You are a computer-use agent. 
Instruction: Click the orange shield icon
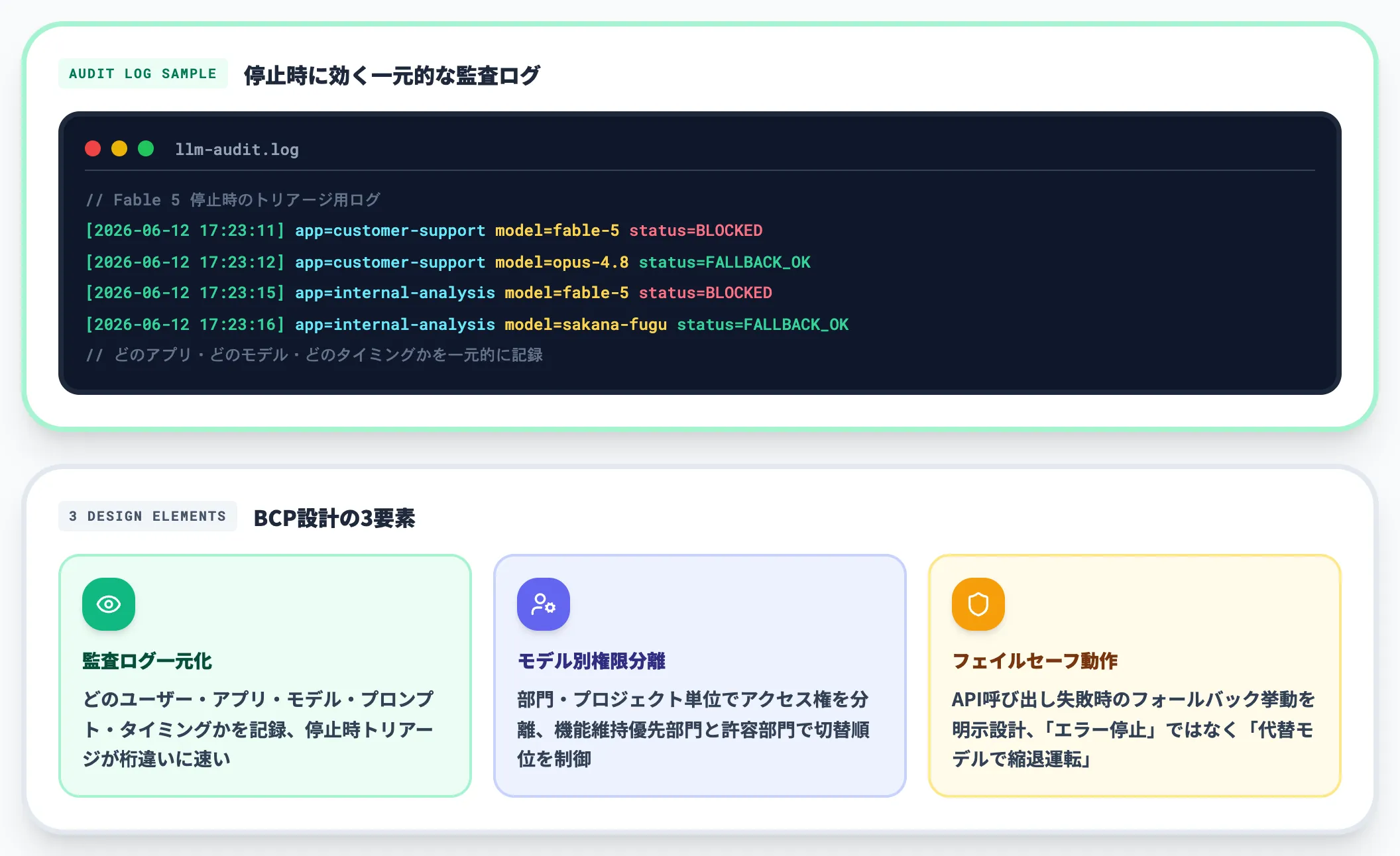pos(978,604)
